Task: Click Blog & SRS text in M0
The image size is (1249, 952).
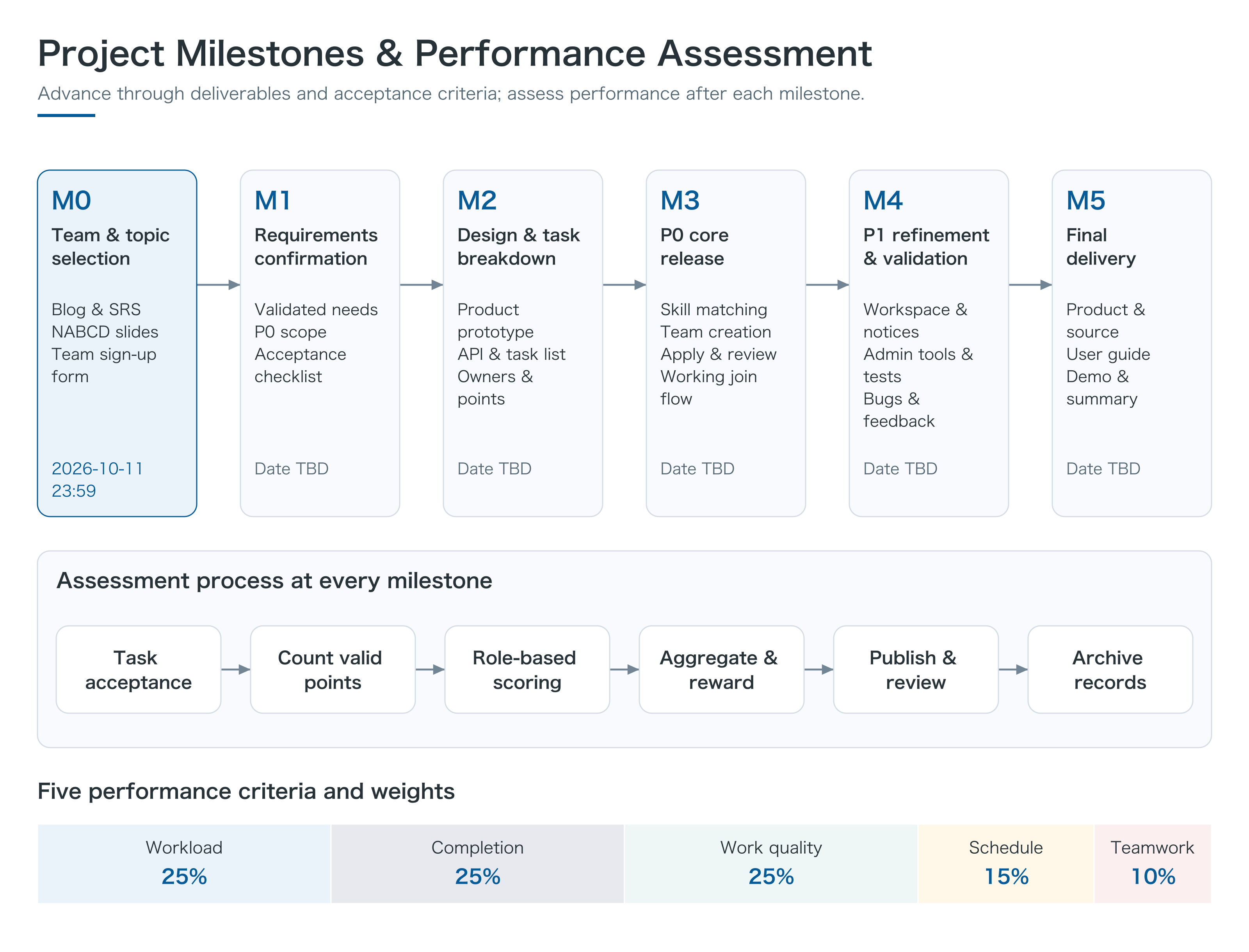Action: pos(96,309)
